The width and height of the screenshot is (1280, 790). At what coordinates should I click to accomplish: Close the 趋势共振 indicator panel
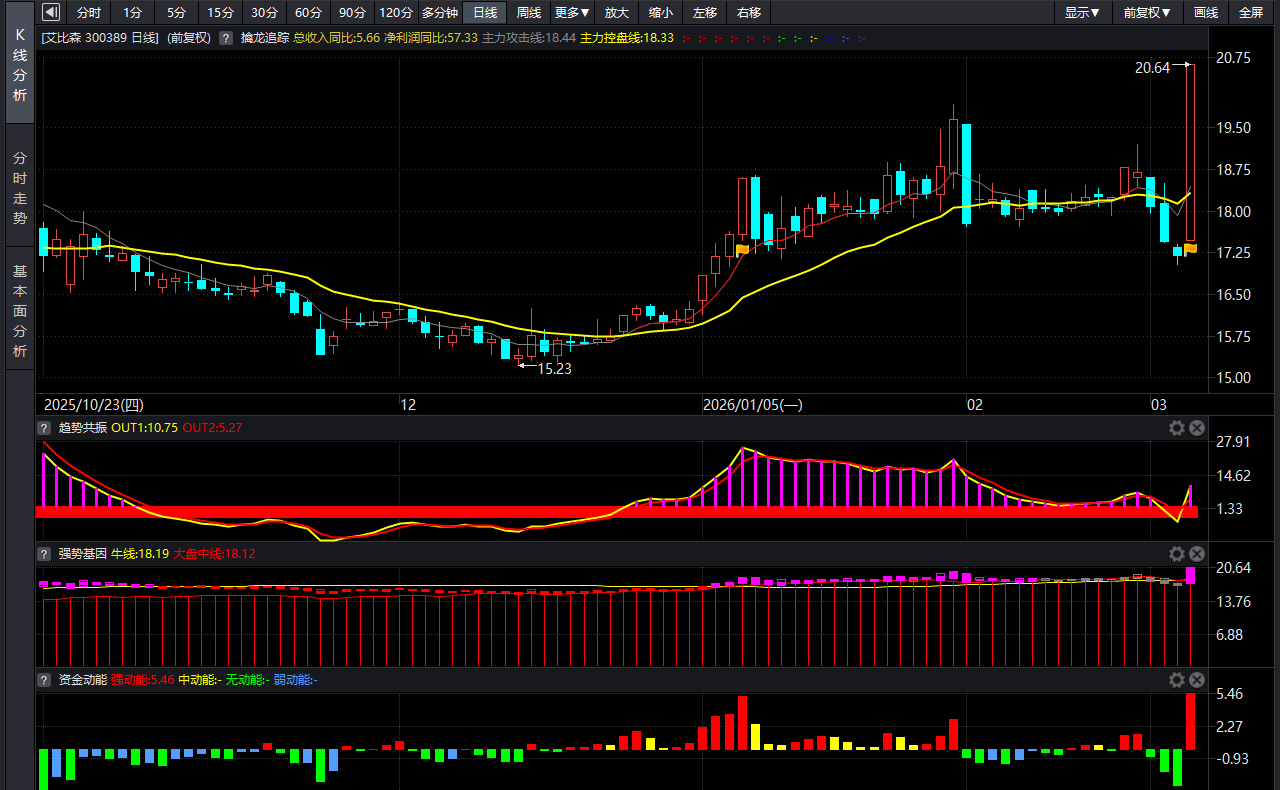tap(1197, 428)
